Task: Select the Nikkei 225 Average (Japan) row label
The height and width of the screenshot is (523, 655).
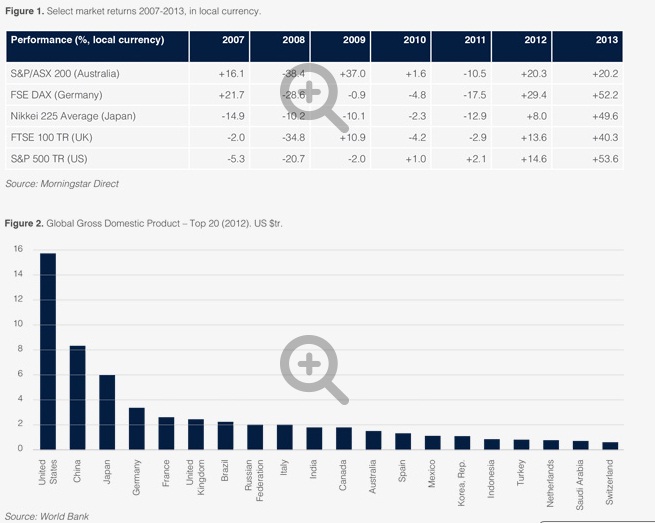Action: pos(72,116)
